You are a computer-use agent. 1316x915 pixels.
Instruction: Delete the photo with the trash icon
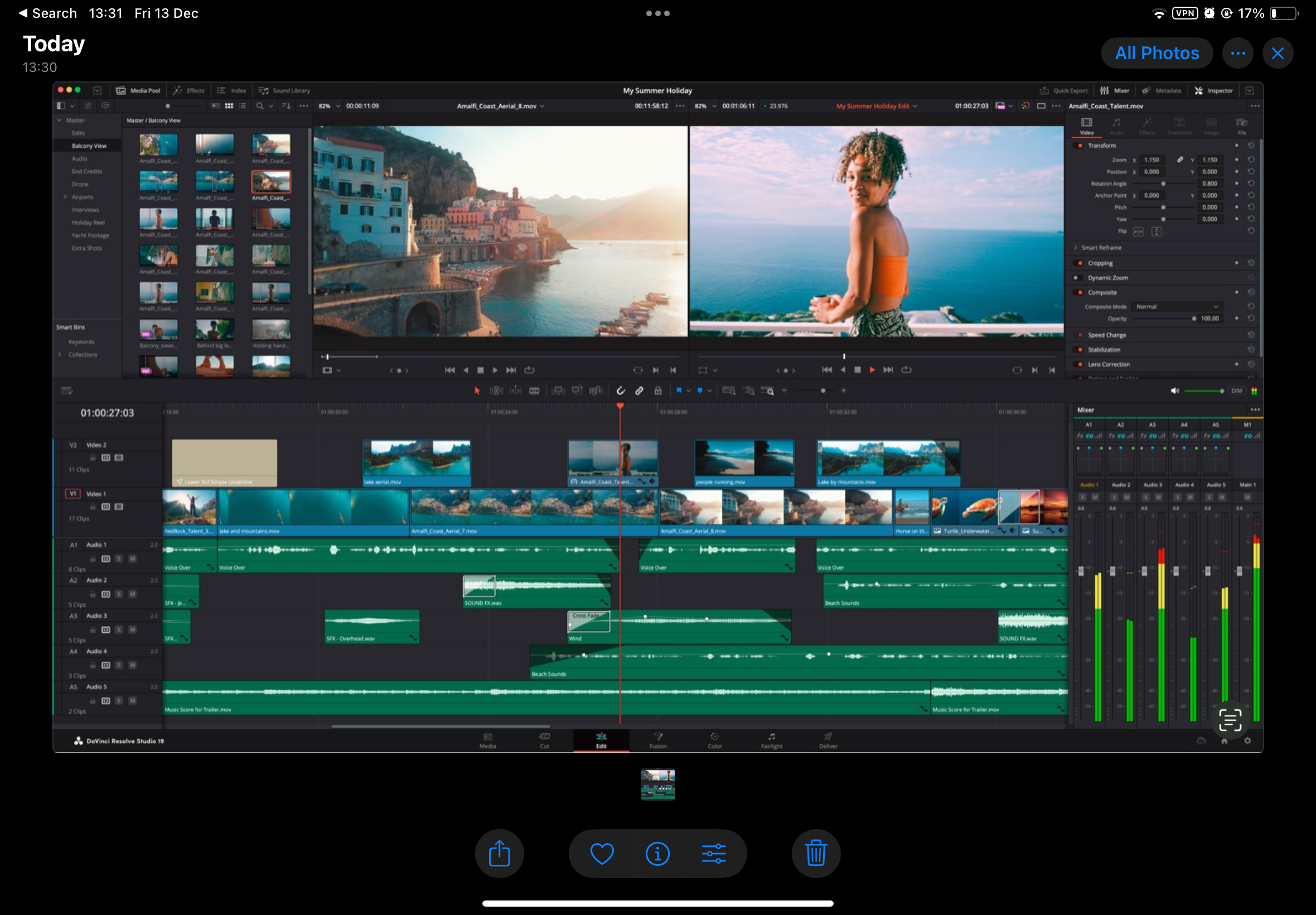tap(815, 854)
